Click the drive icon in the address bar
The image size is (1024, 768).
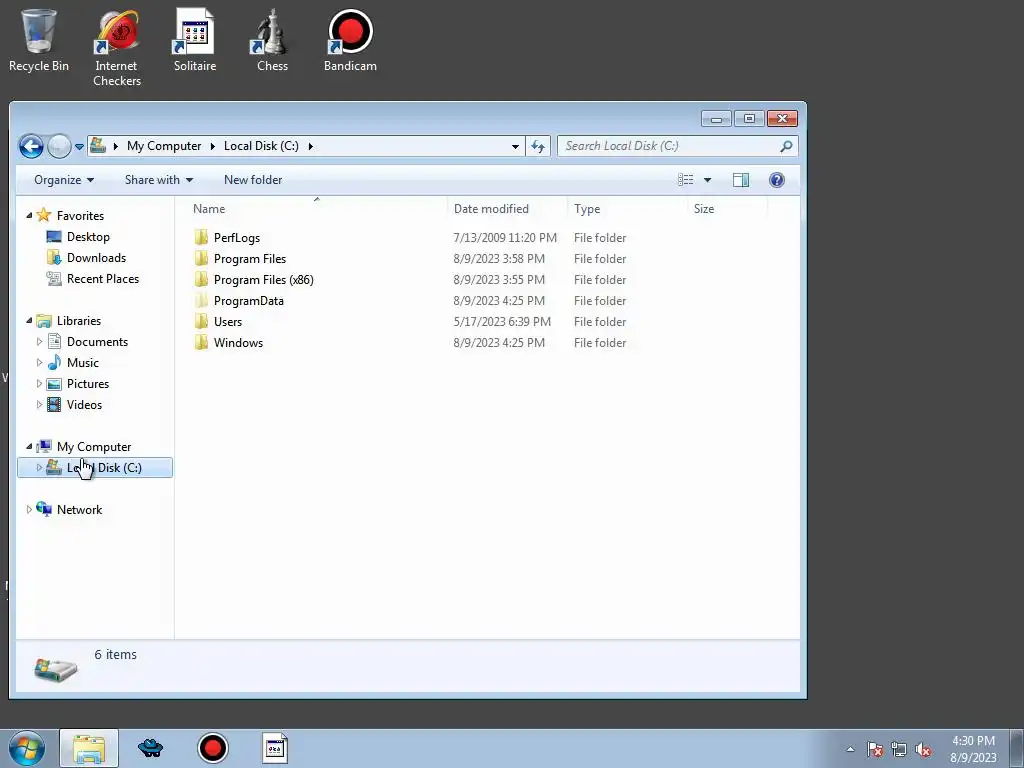98,146
